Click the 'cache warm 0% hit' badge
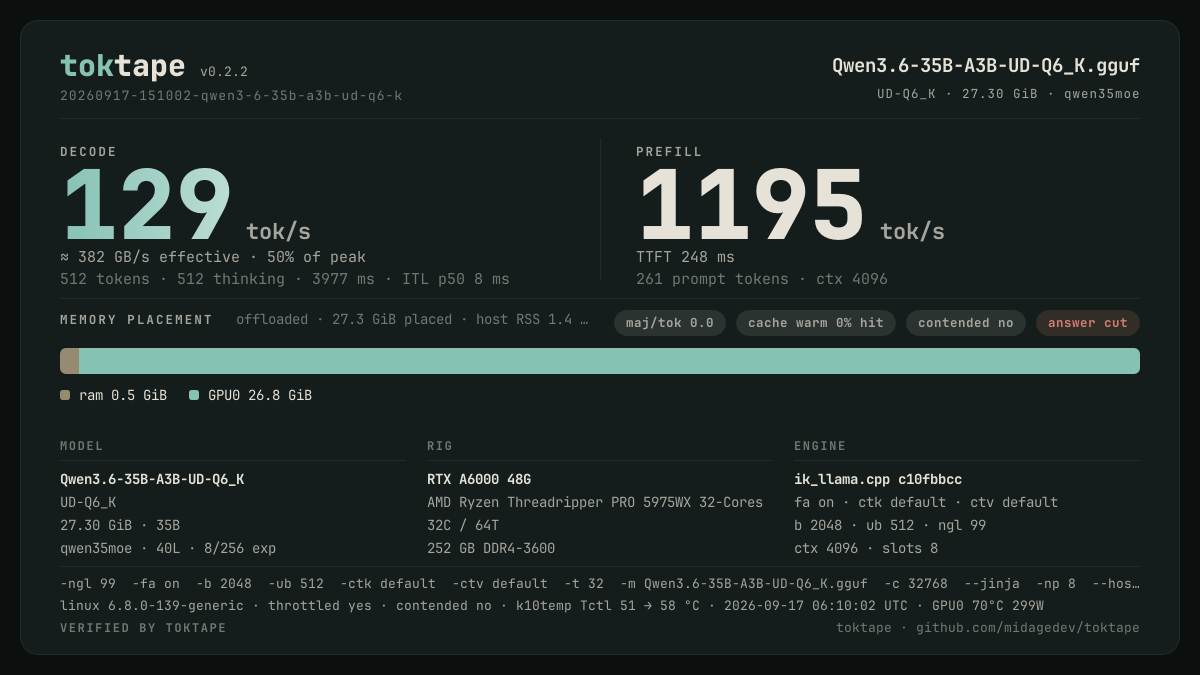Screen dimensions: 1200x675 click(816, 323)
